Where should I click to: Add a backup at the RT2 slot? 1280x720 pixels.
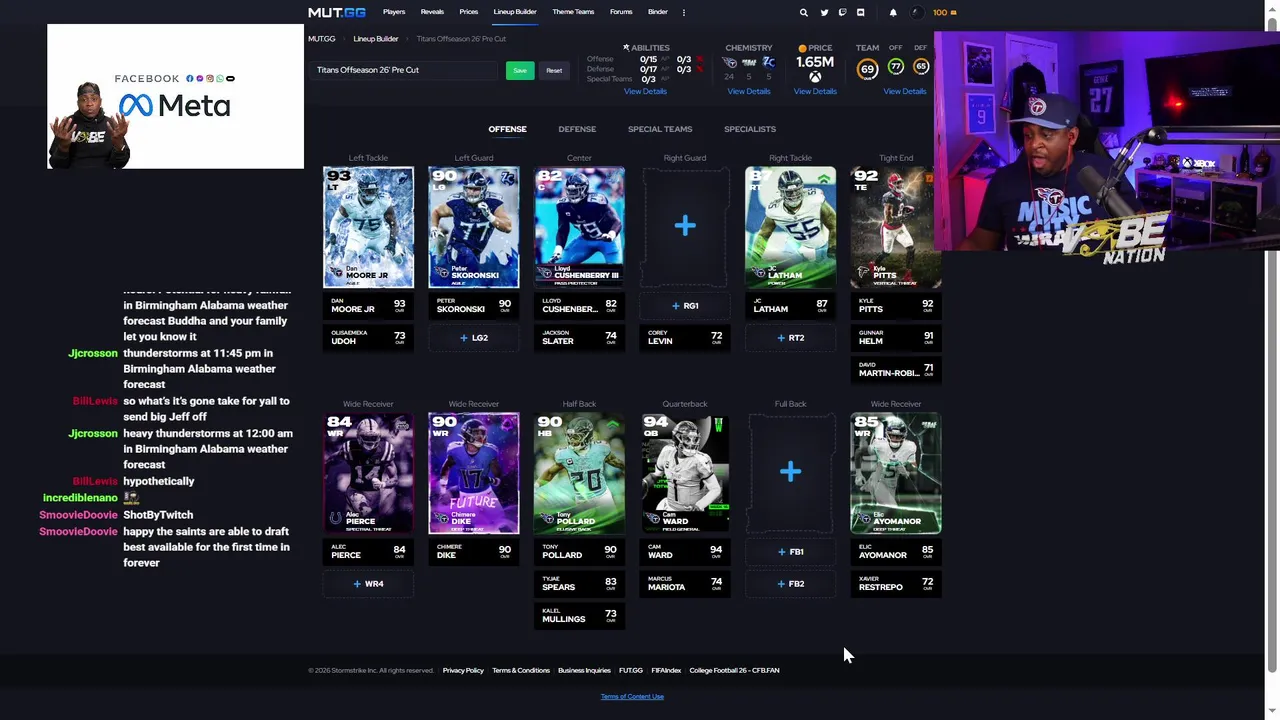(790, 338)
